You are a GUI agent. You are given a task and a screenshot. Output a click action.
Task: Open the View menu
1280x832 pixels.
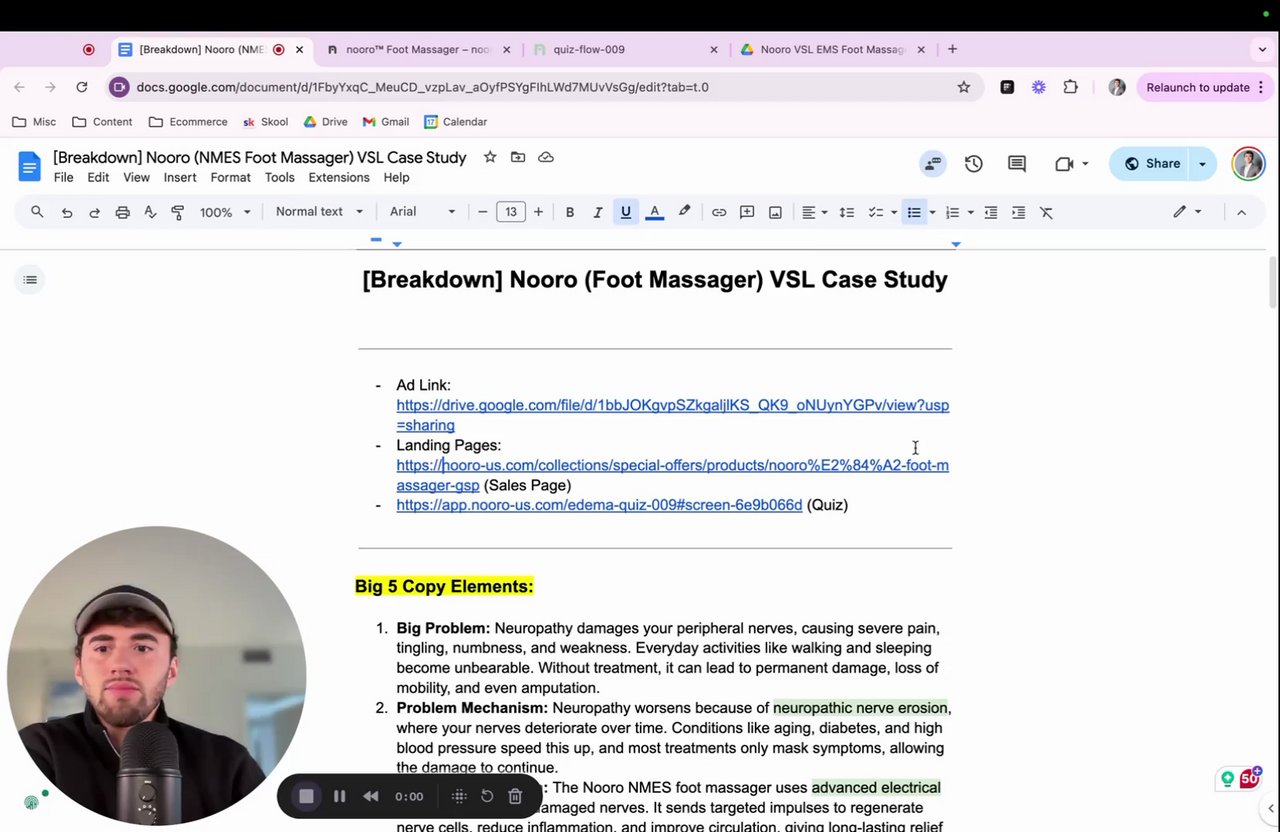point(136,177)
